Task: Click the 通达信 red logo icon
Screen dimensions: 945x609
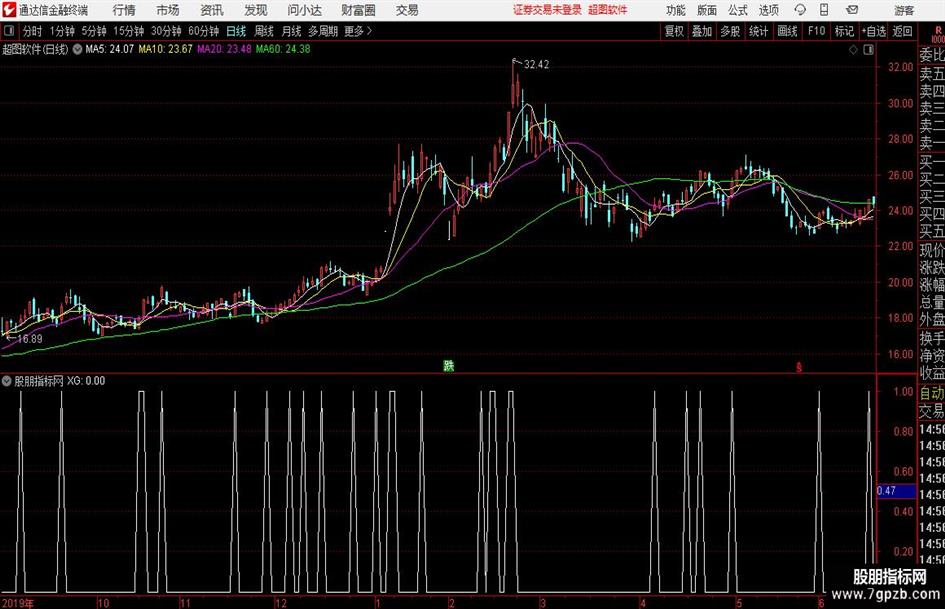Action: [x=8, y=10]
